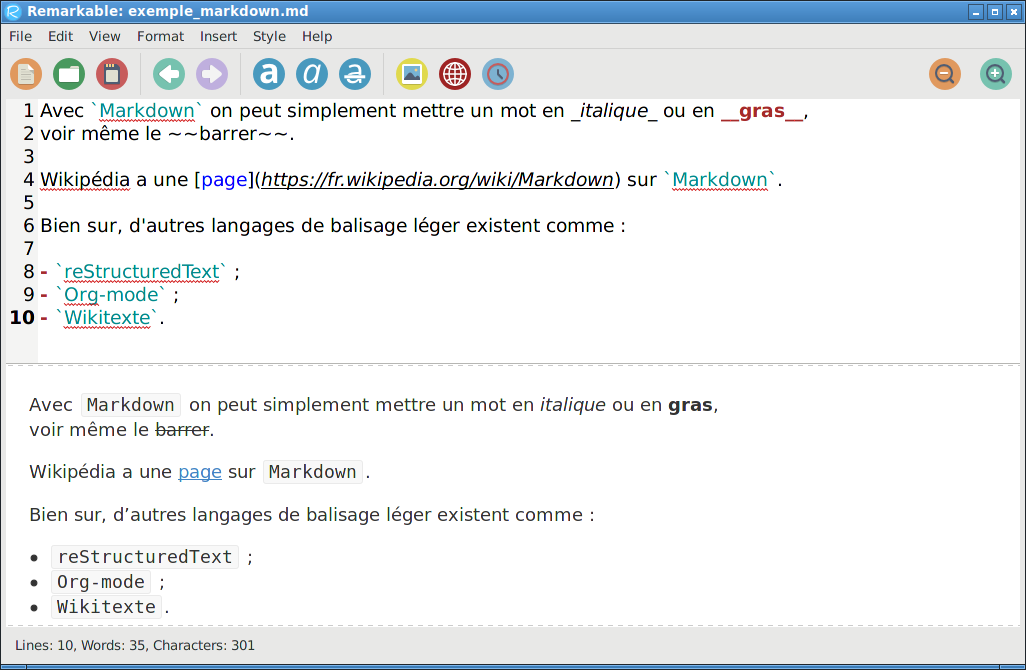Click the Remarkable window menu icon in titlebar
1026x670 pixels.
[x=13, y=12]
